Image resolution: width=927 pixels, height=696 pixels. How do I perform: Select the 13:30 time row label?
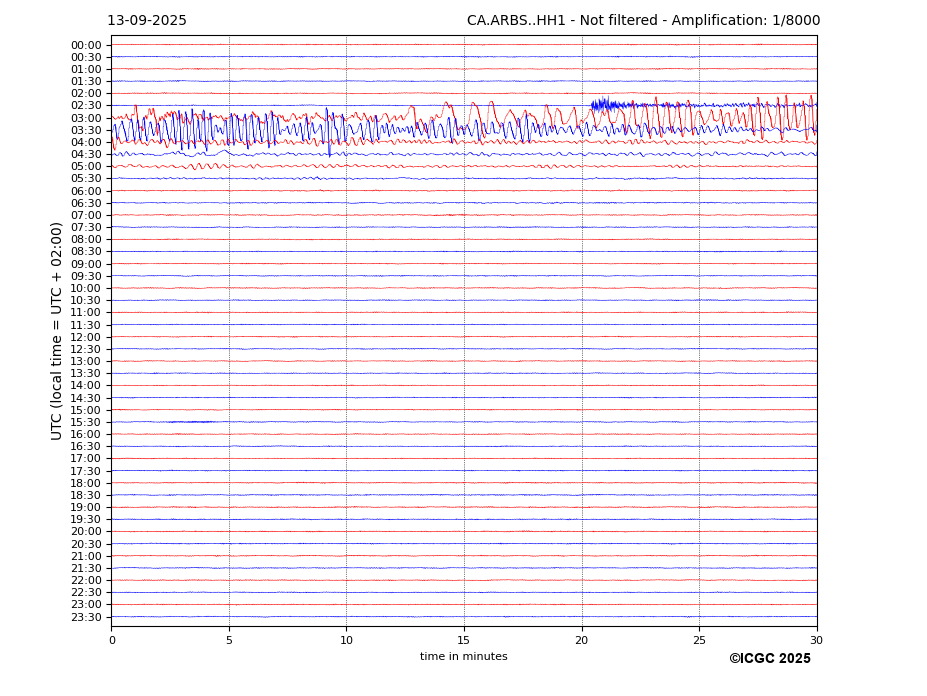point(86,374)
